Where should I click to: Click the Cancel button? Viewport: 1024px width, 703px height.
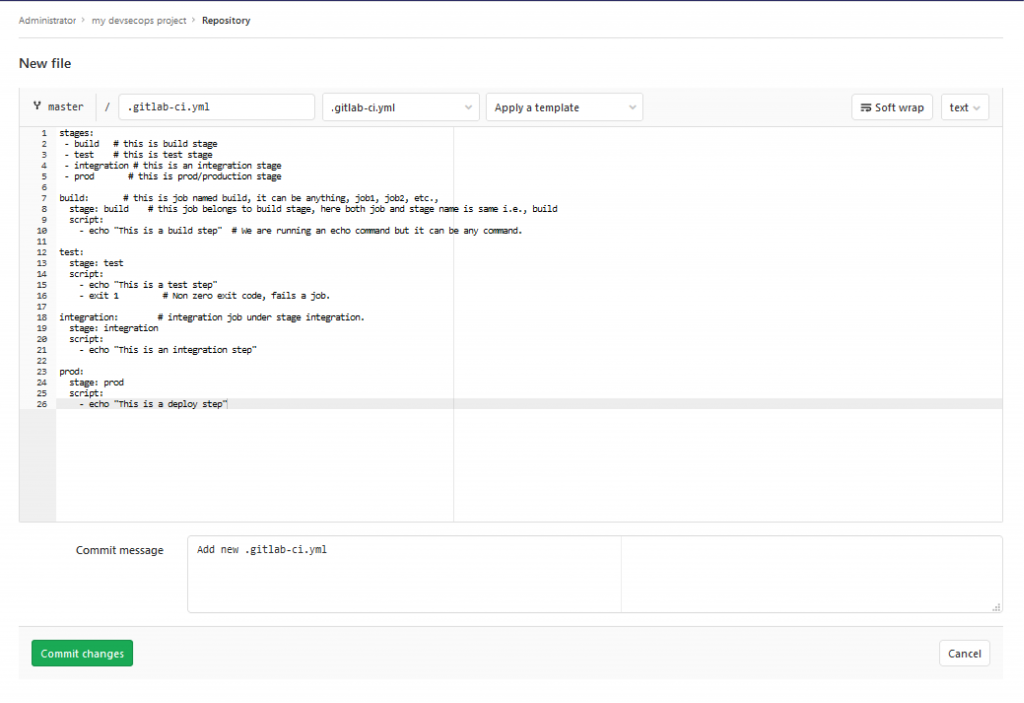tap(964, 653)
